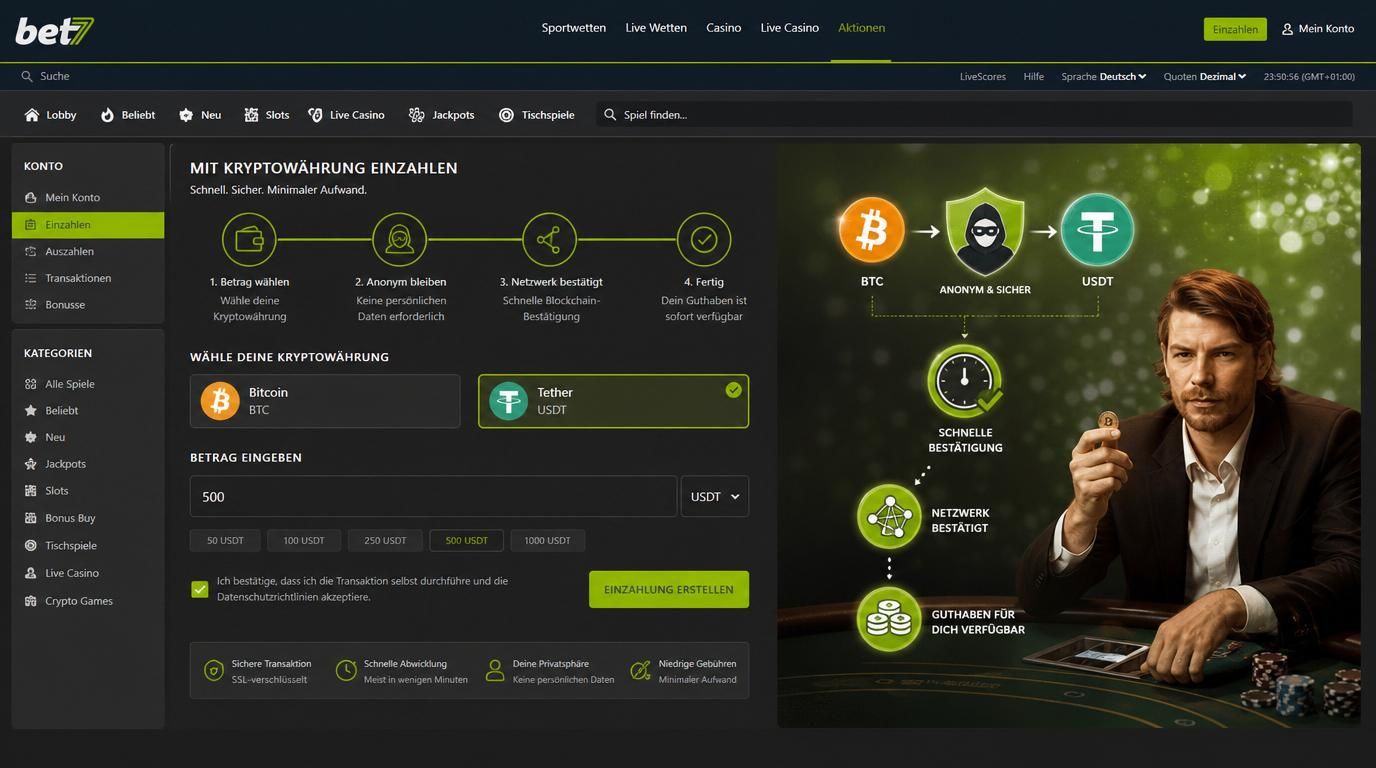
Task: Click the Live Casino icon in the toolbar
Action: (x=315, y=115)
